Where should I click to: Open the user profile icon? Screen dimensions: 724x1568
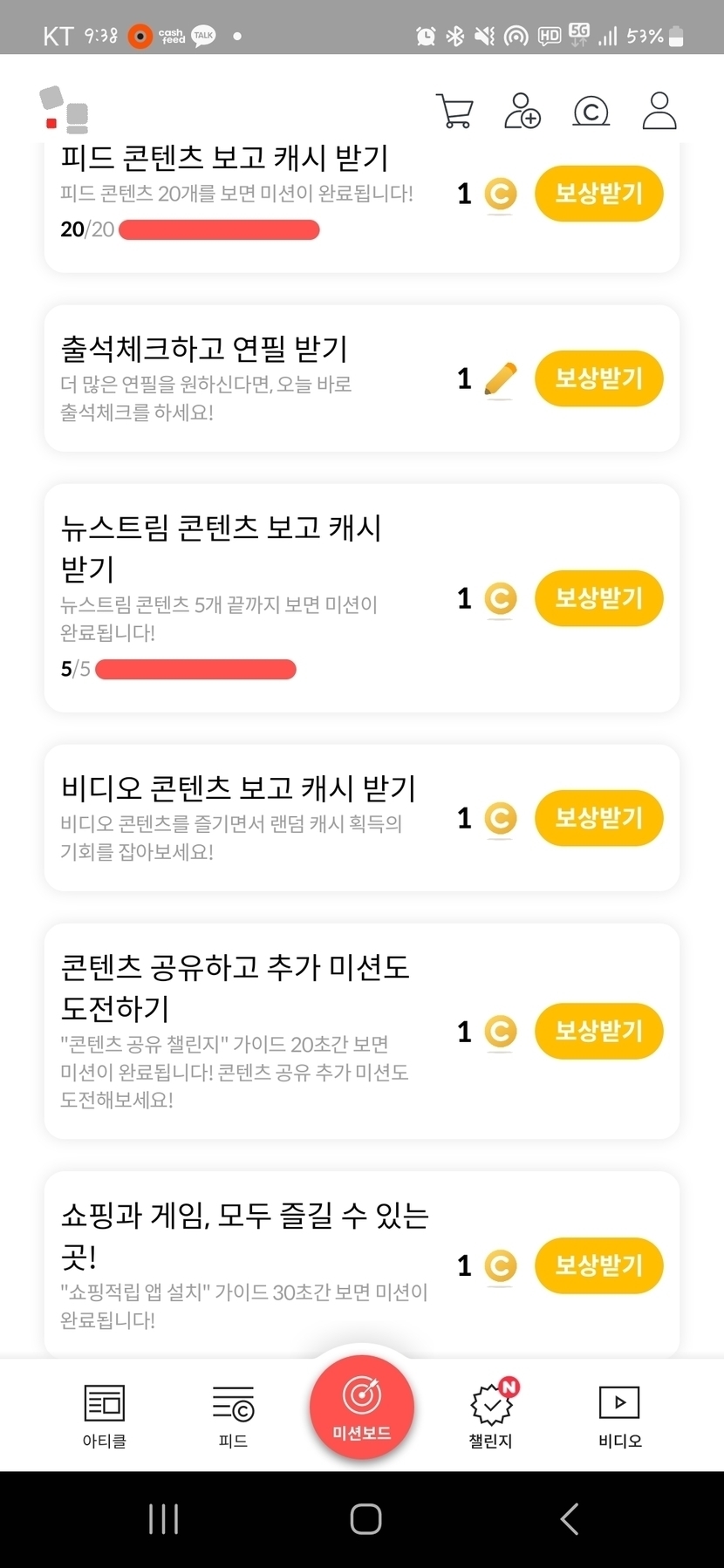tap(659, 112)
